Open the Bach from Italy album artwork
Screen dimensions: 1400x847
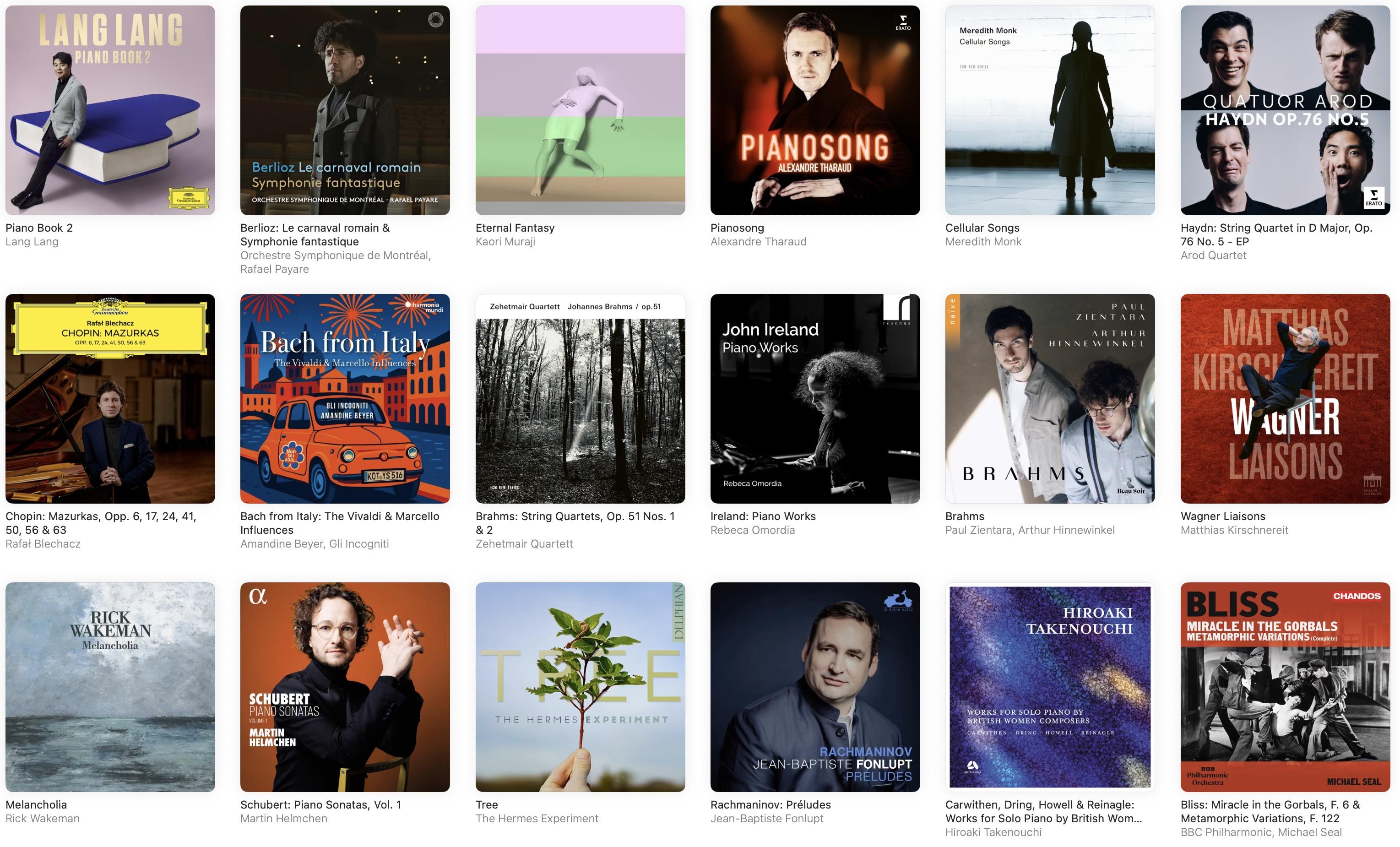[x=345, y=398]
